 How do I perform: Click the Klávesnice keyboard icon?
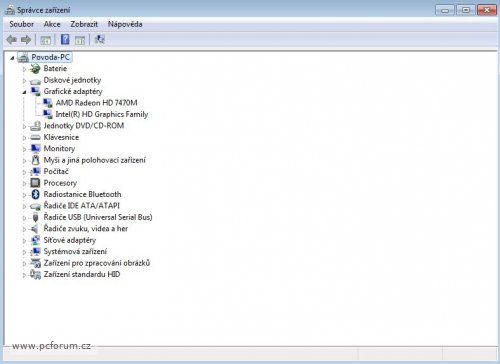click(x=35, y=137)
